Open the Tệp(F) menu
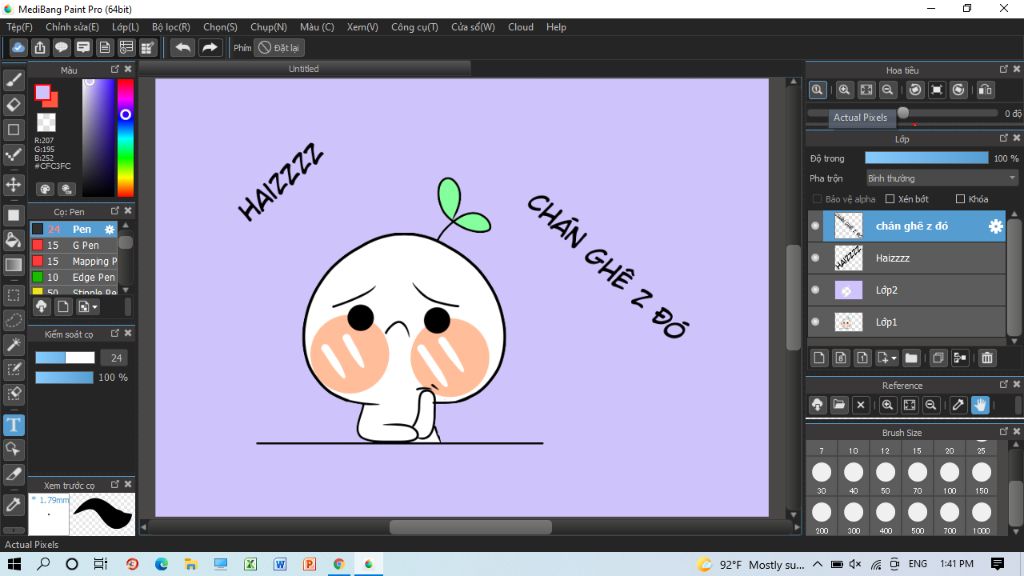The width and height of the screenshot is (1024, 576). 20,27
